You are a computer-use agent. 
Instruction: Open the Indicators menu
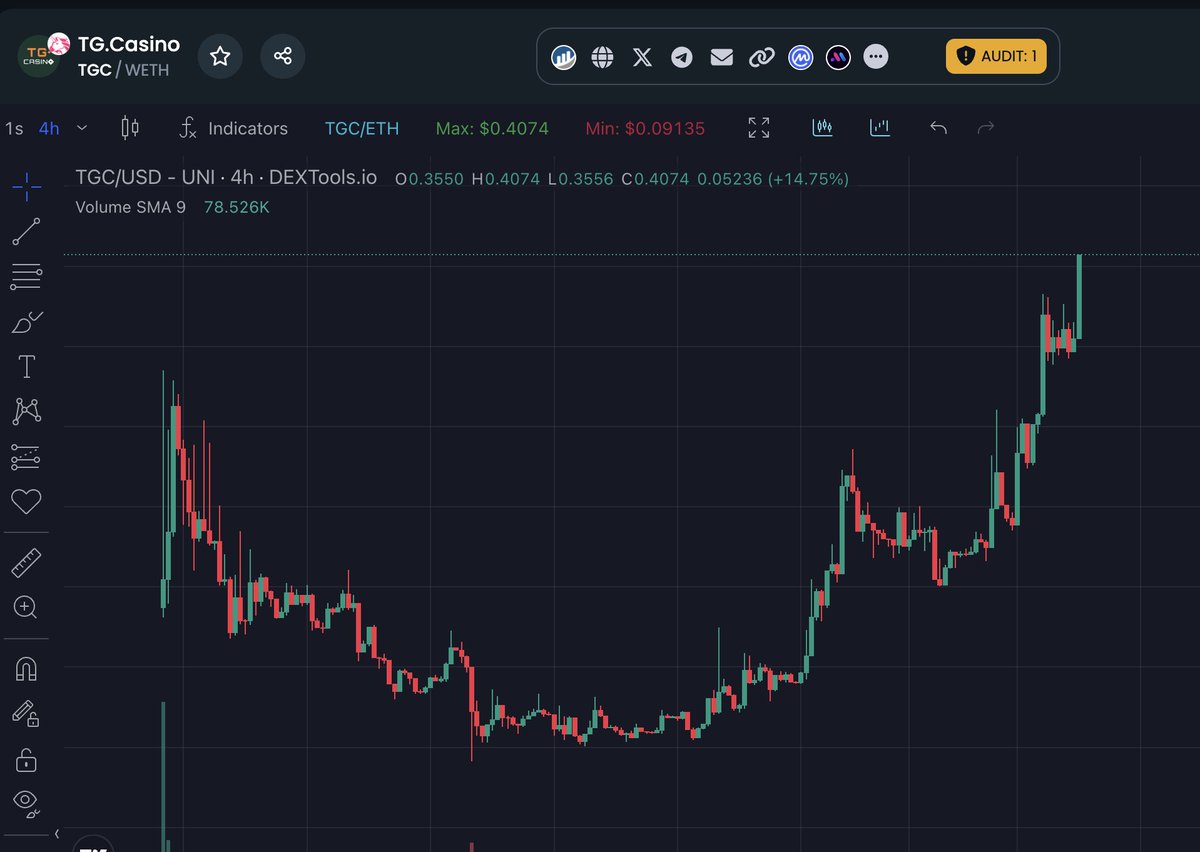click(233, 128)
